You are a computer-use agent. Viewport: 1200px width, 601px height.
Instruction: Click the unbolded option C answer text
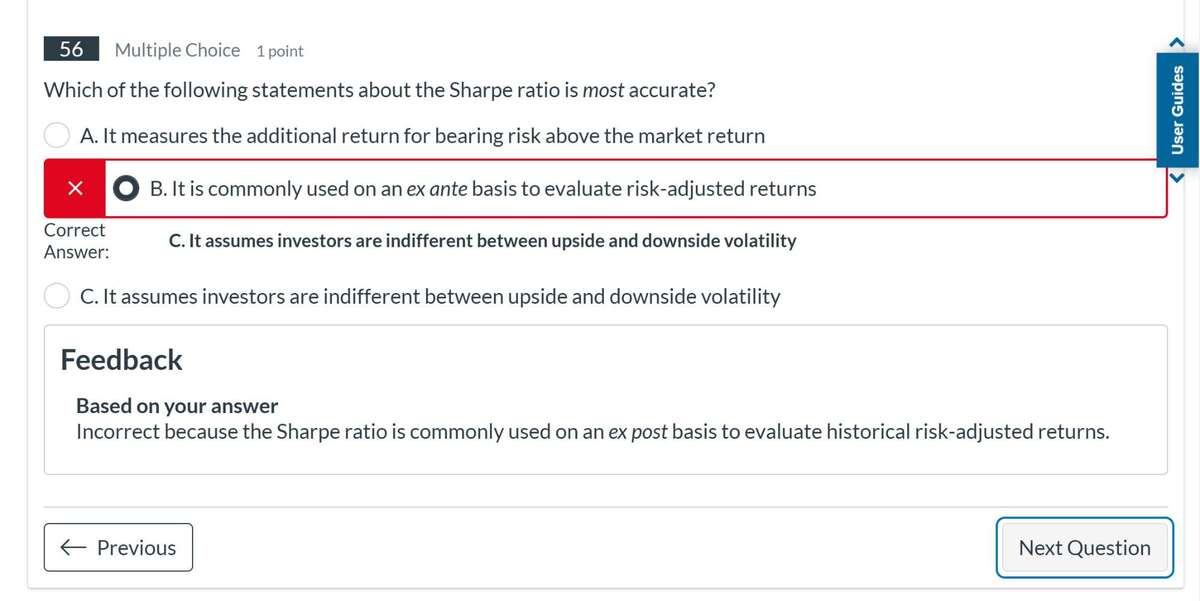tap(430, 296)
